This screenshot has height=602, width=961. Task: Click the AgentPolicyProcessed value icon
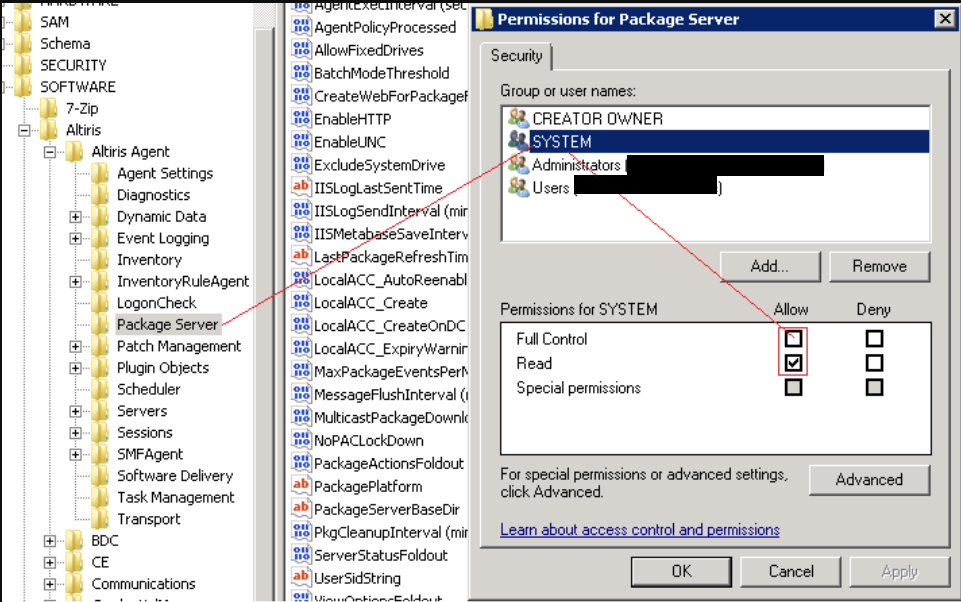301,26
